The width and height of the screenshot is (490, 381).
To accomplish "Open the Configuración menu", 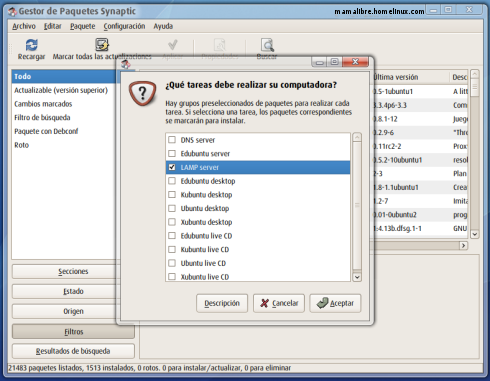I will pos(124,26).
